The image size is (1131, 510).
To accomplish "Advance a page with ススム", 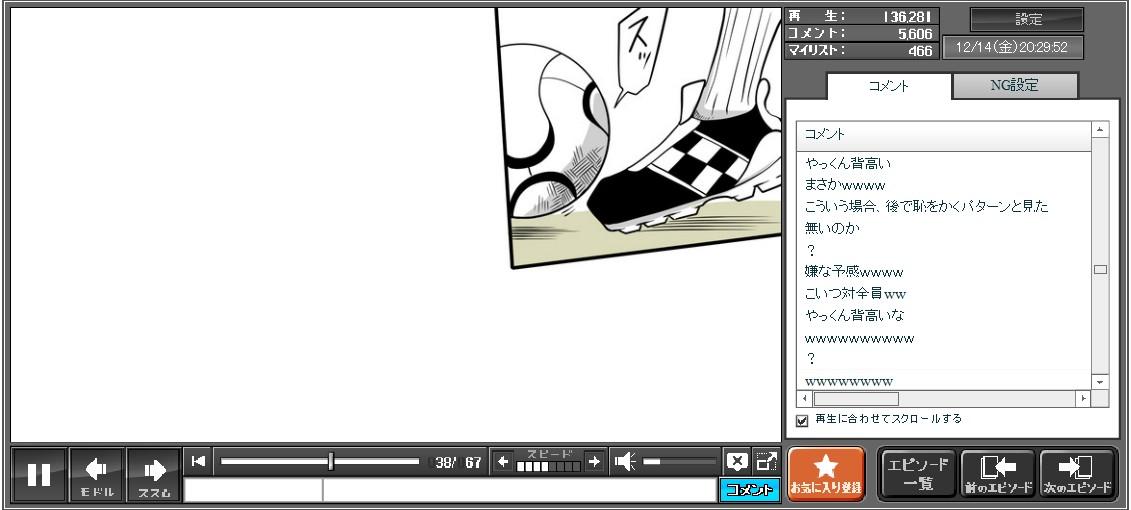I will tap(154, 474).
